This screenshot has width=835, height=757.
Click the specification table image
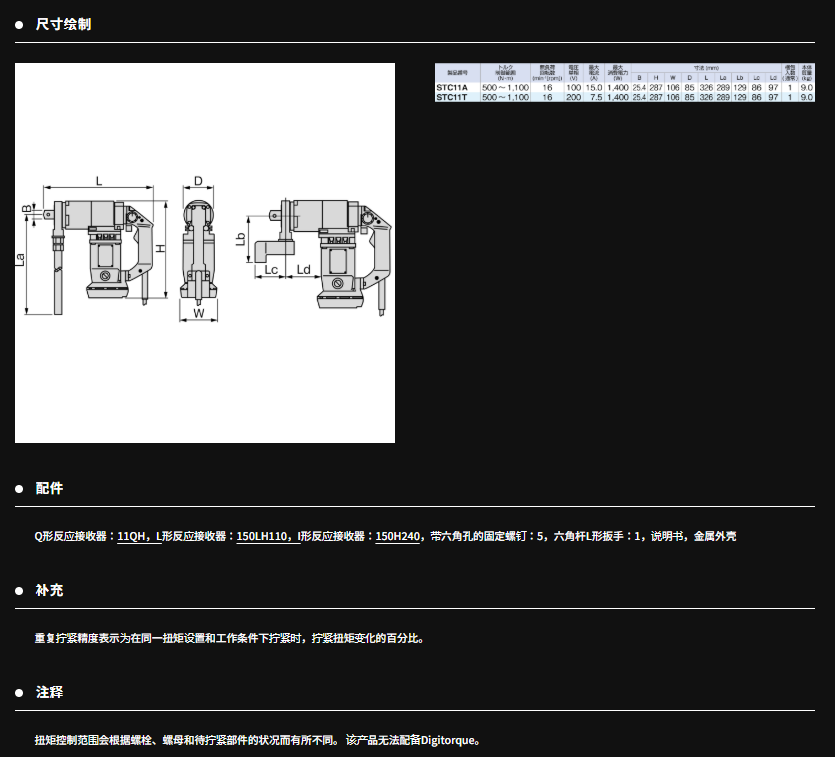[625, 82]
